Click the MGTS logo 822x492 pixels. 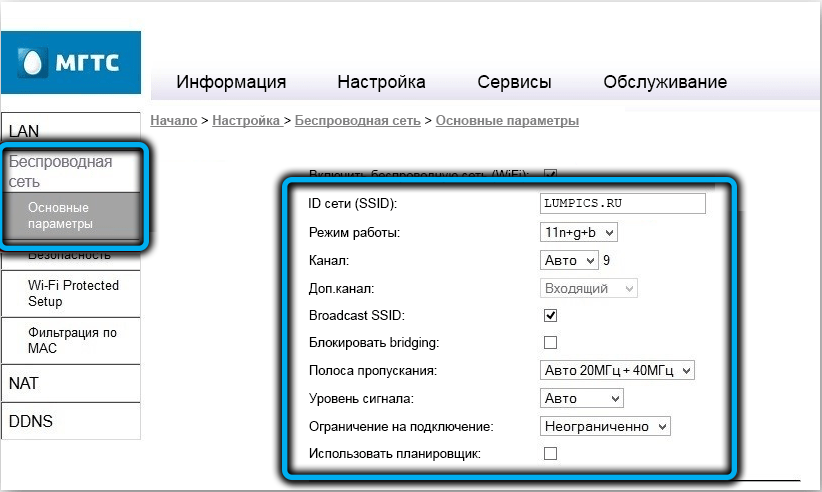(x=70, y=63)
